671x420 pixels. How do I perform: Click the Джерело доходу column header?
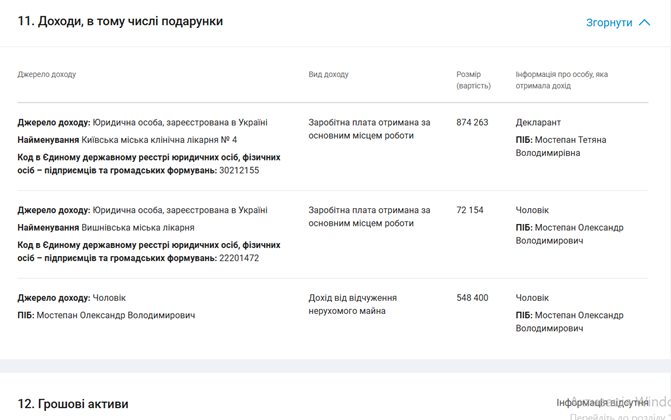pos(46,75)
